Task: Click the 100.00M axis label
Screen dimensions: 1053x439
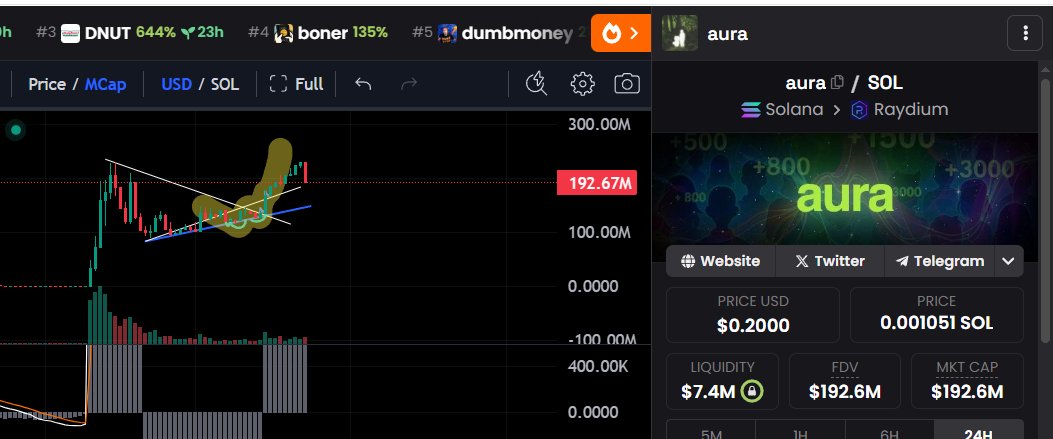Action: click(x=599, y=233)
